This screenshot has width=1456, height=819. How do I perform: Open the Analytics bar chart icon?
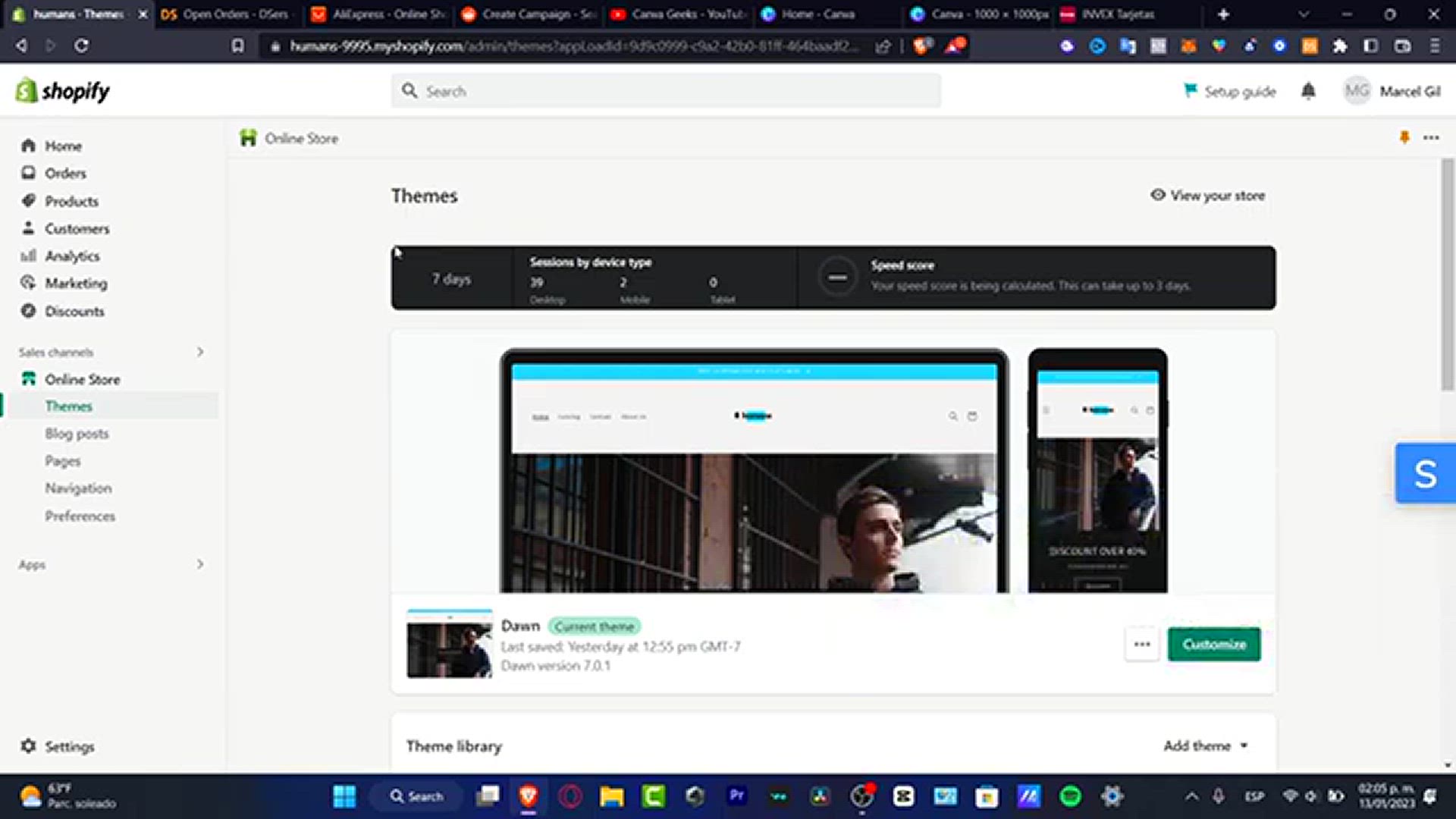pyautogui.click(x=29, y=256)
